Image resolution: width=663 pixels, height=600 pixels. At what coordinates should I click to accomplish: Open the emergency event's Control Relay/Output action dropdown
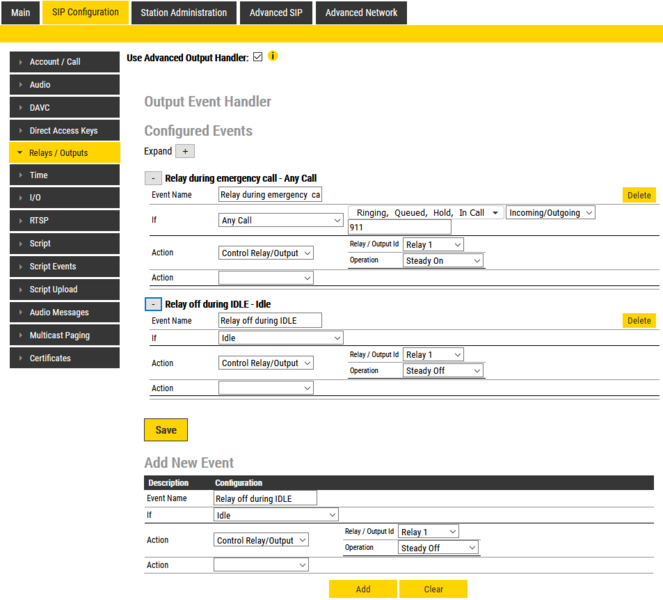point(266,253)
